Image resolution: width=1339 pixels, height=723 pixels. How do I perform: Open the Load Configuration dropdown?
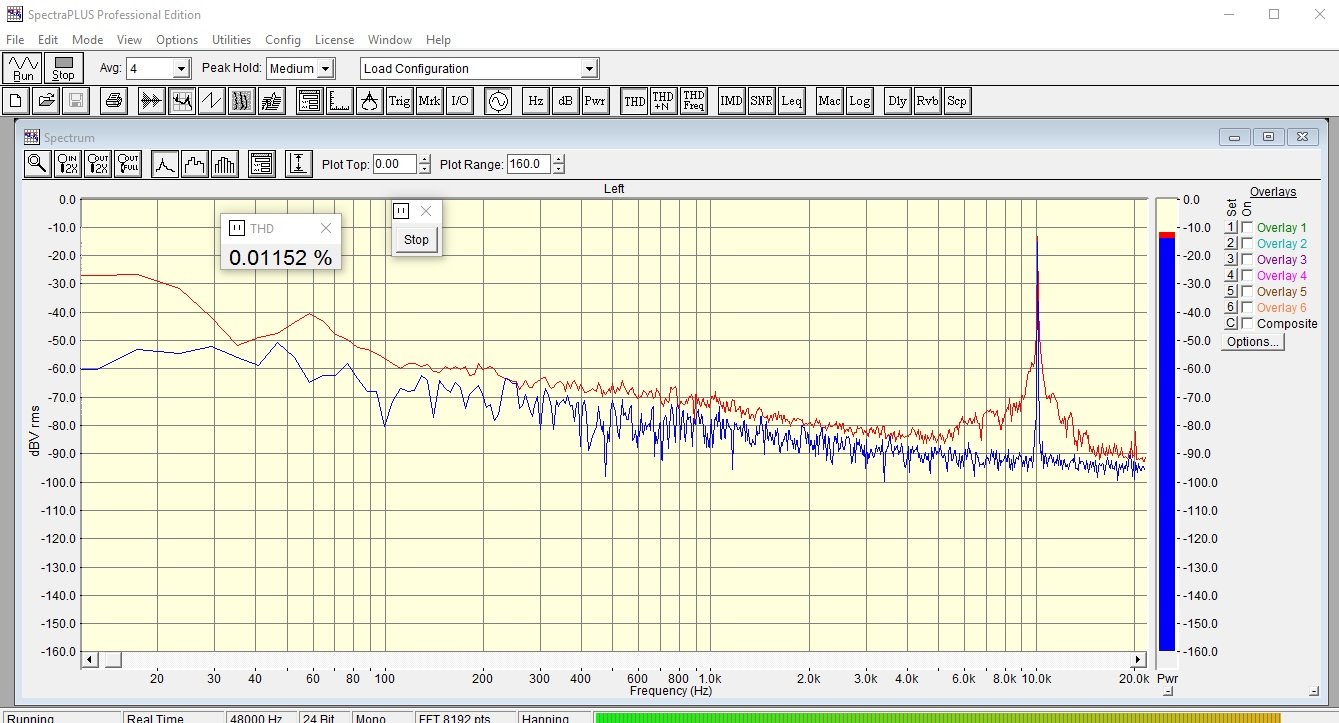[x=589, y=69]
